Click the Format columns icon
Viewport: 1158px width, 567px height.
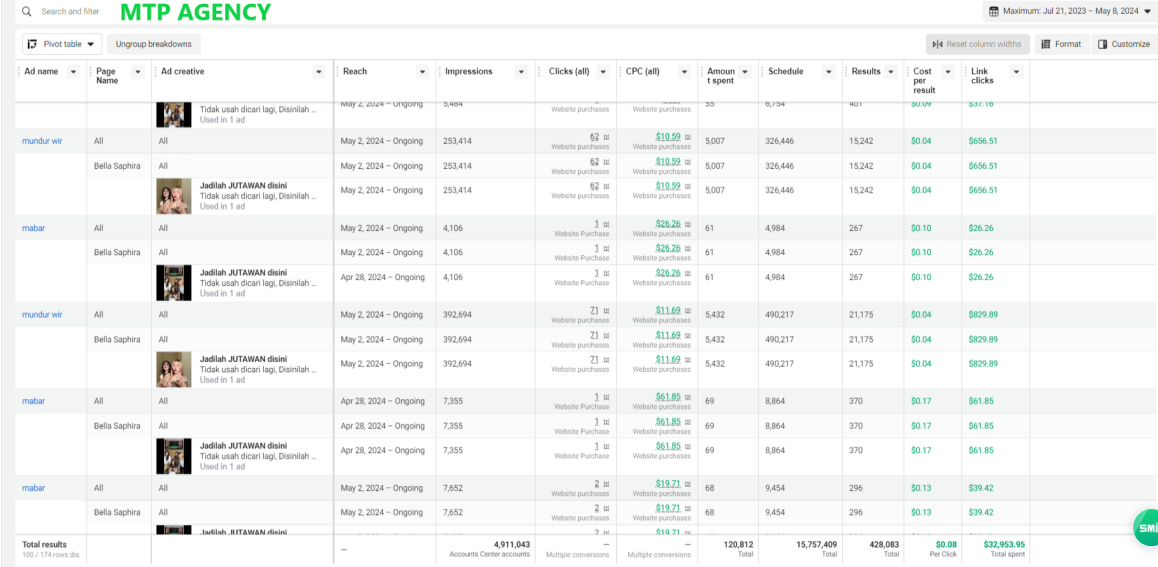1046,44
